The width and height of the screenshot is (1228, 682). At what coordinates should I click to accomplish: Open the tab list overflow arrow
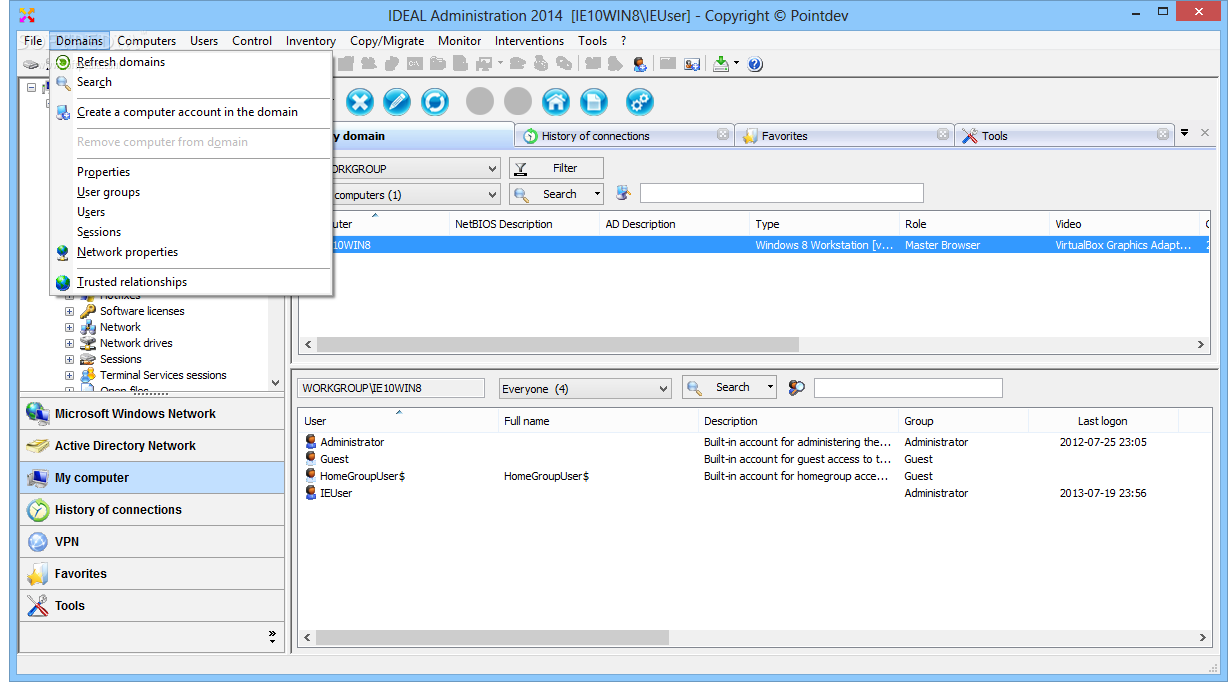click(1184, 132)
